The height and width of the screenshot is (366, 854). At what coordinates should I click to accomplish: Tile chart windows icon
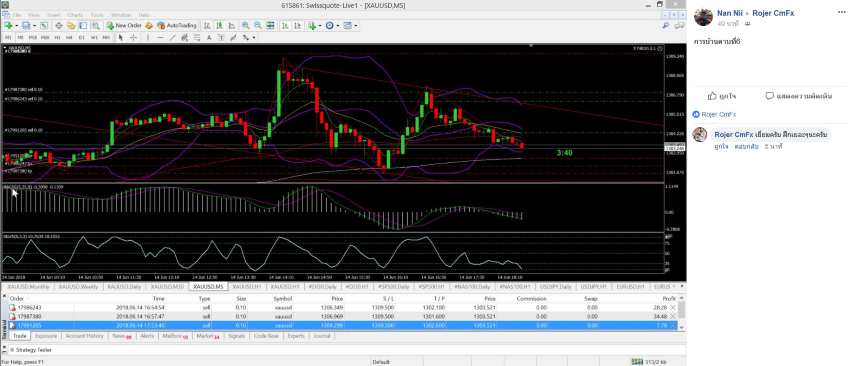(270, 26)
